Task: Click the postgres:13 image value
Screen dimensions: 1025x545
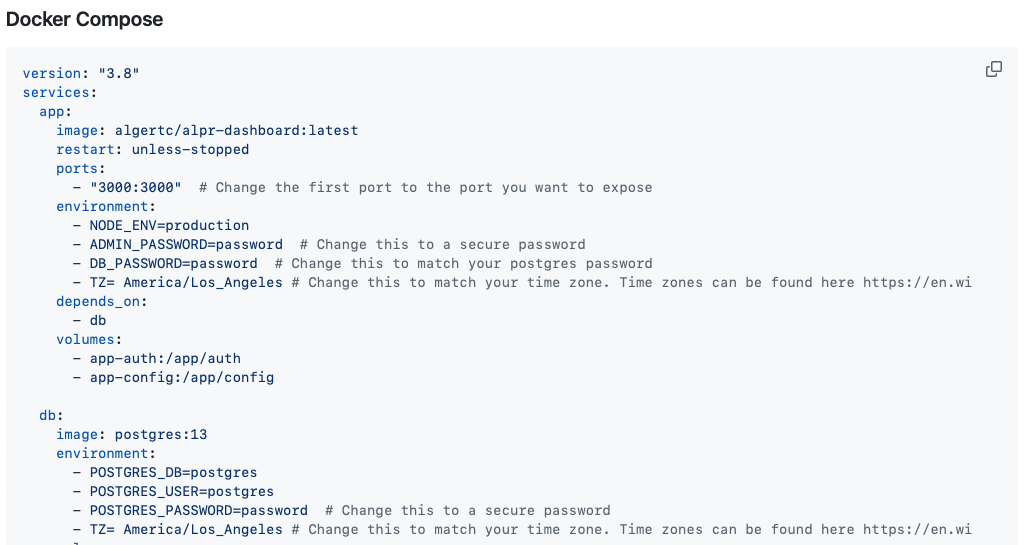Action: [x=161, y=434]
